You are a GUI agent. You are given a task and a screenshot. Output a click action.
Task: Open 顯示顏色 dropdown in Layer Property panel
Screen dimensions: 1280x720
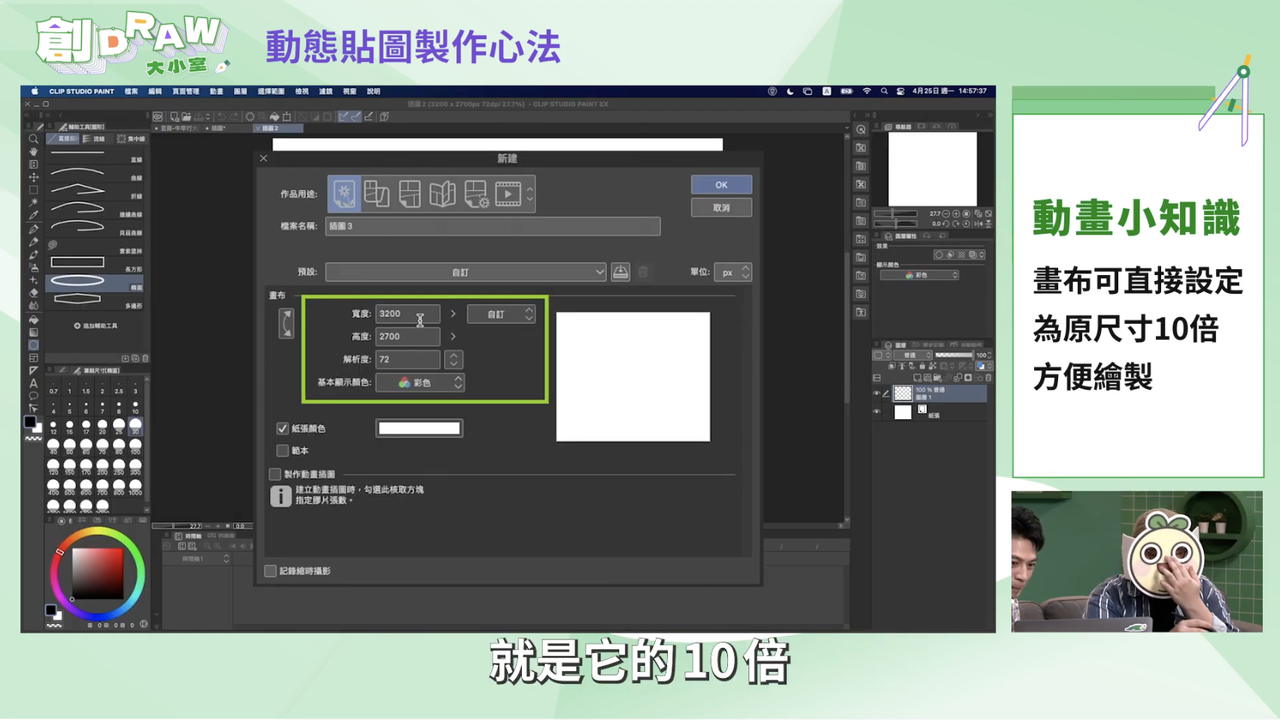click(x=919, y=275)
